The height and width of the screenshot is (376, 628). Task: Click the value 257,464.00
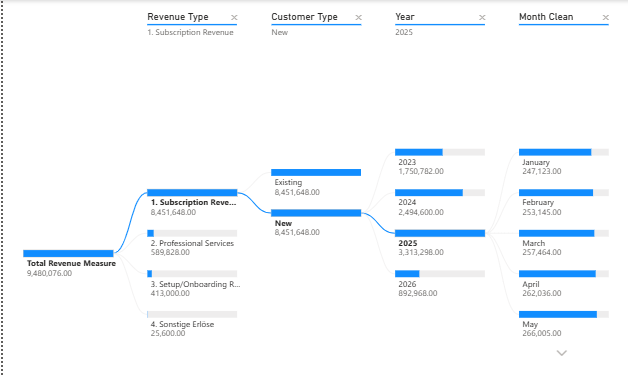pyautogui.click(x=541, y=252)
